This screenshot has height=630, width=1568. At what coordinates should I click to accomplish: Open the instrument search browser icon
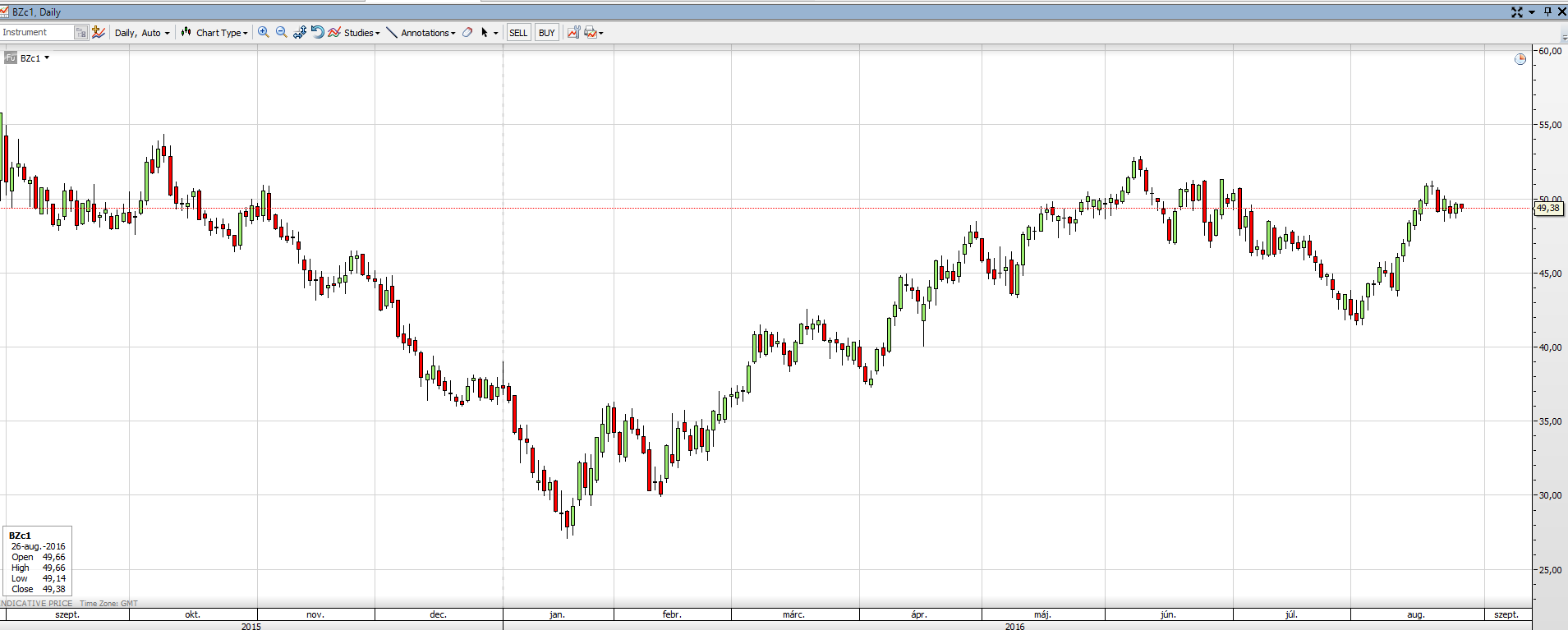point(80,32)
